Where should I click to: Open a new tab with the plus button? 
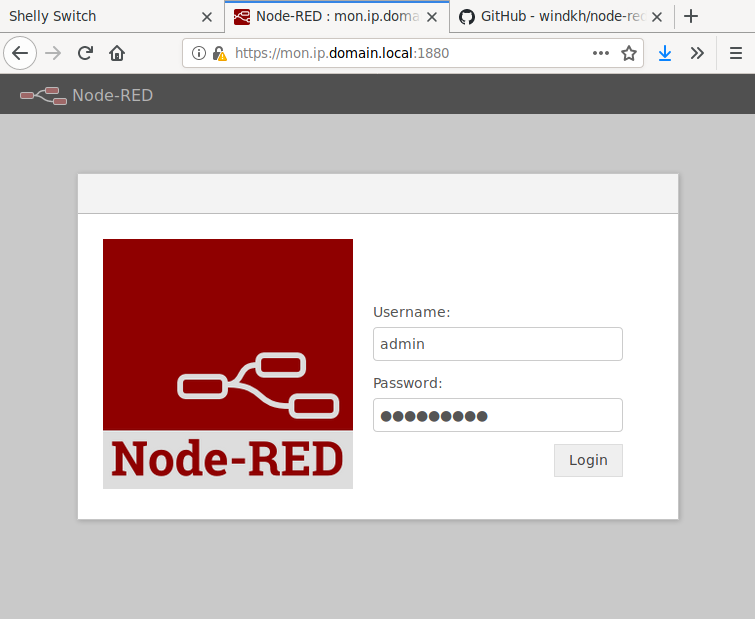click(691, 16)
